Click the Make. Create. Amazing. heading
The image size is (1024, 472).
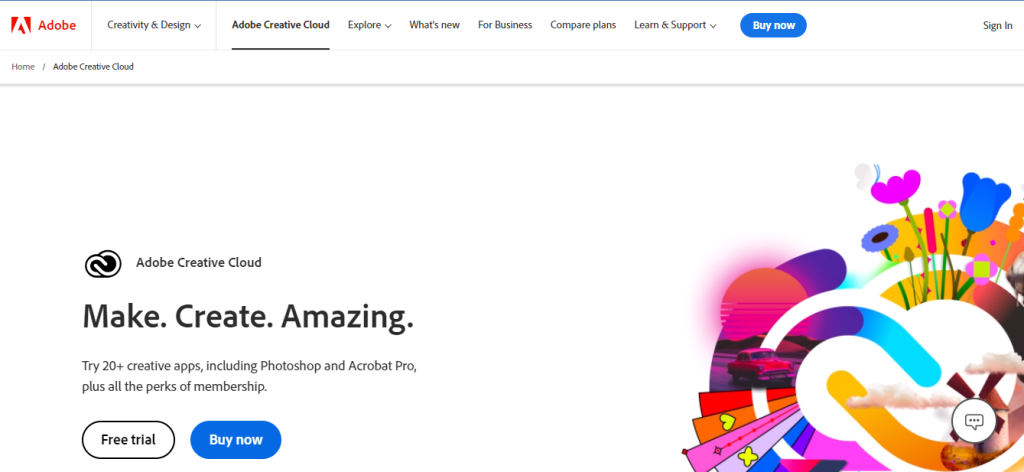248,316
